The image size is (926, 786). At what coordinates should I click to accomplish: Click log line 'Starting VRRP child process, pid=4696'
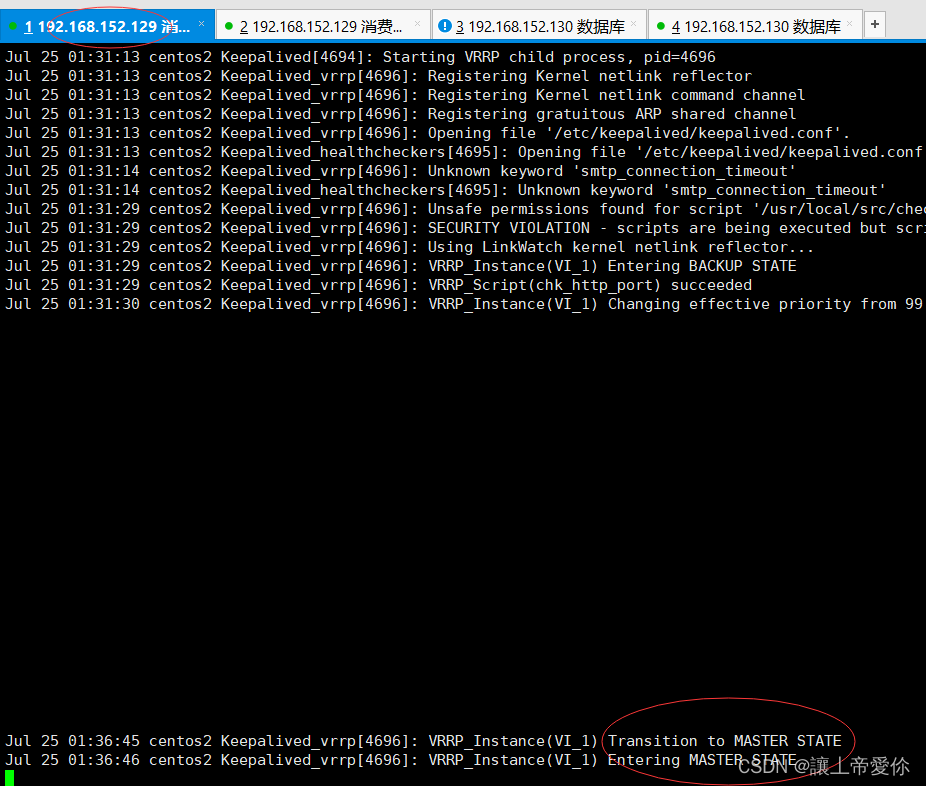[x=361, y=57]
